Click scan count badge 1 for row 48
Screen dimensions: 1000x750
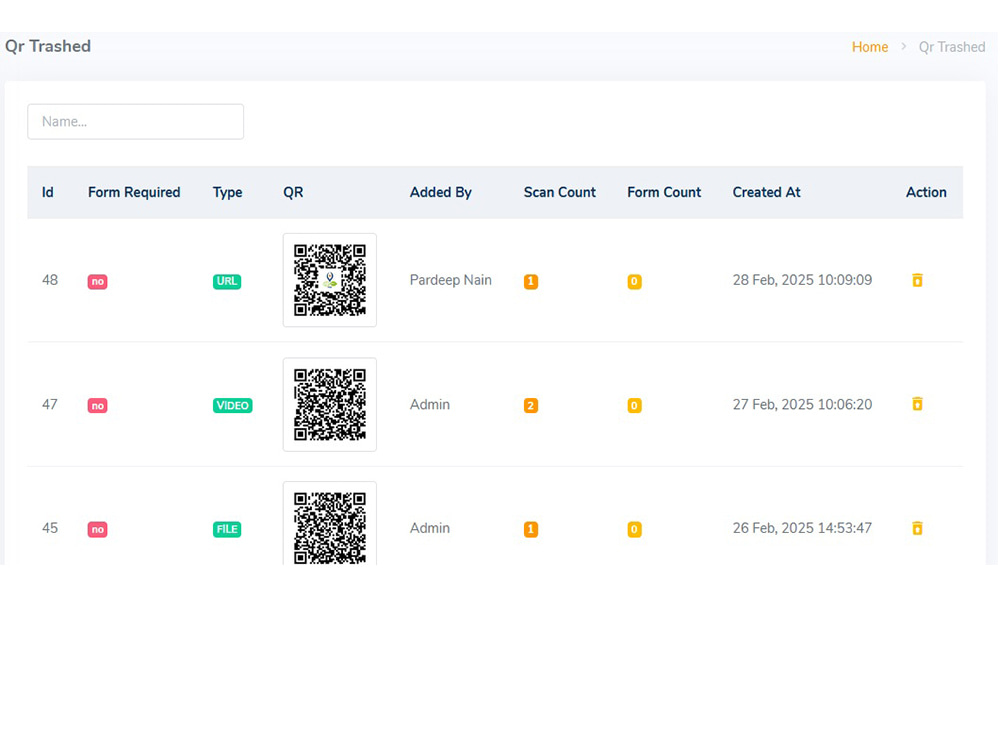pos(531,281)
